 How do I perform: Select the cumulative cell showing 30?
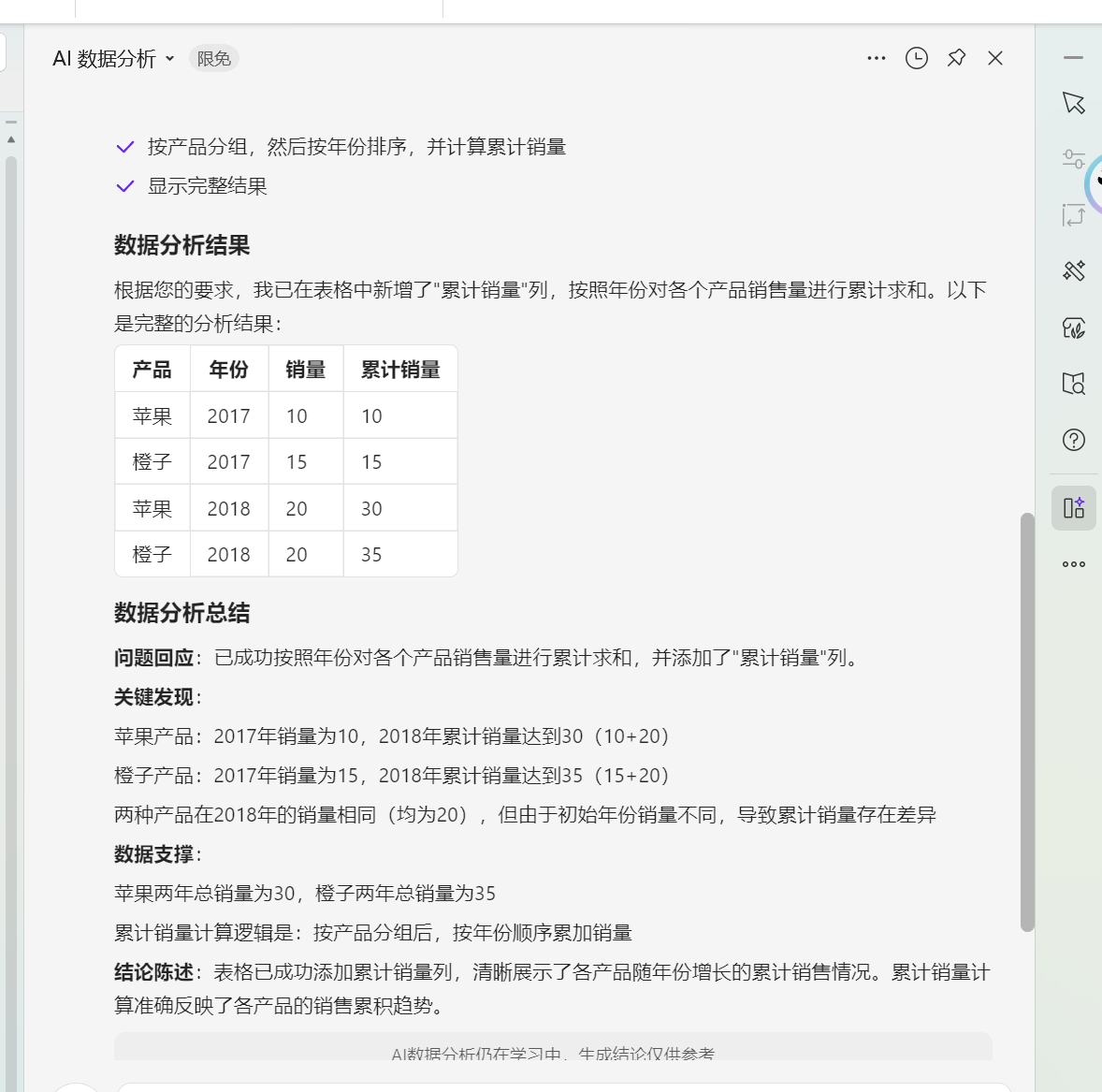pos(400,508)
